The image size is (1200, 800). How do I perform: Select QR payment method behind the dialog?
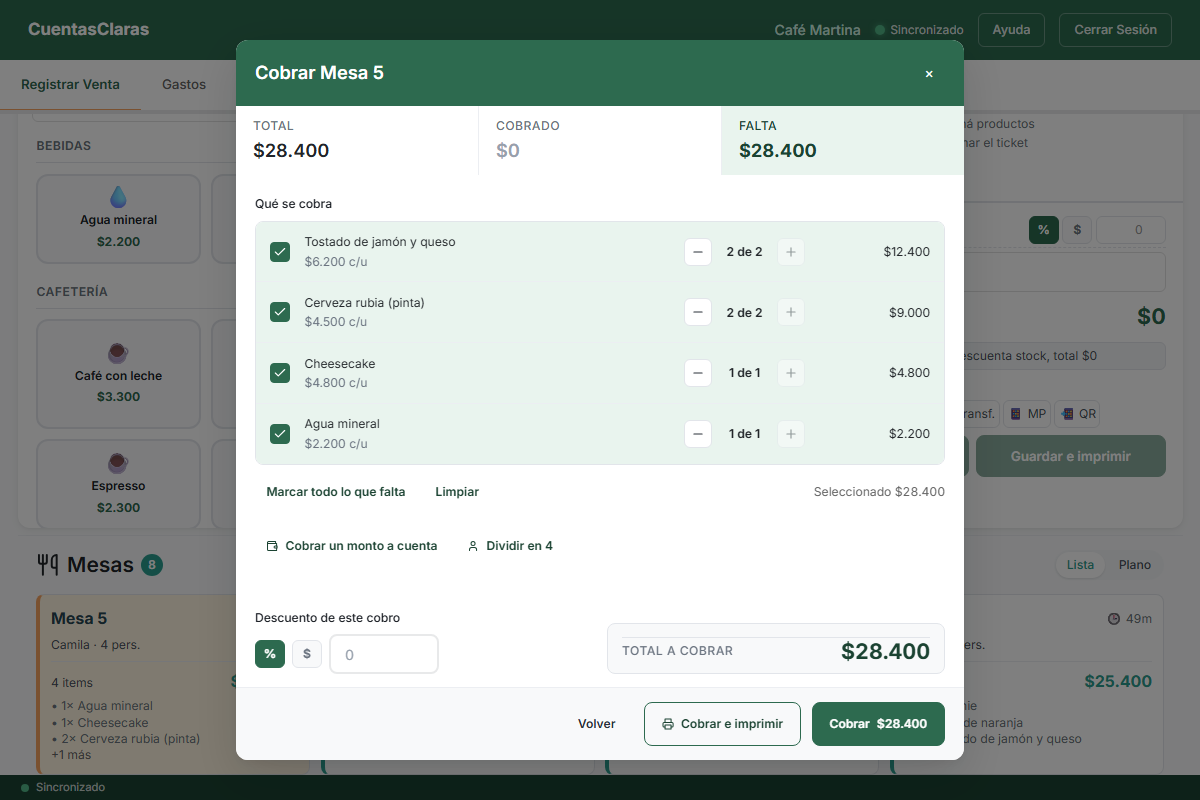point(1078,414)
